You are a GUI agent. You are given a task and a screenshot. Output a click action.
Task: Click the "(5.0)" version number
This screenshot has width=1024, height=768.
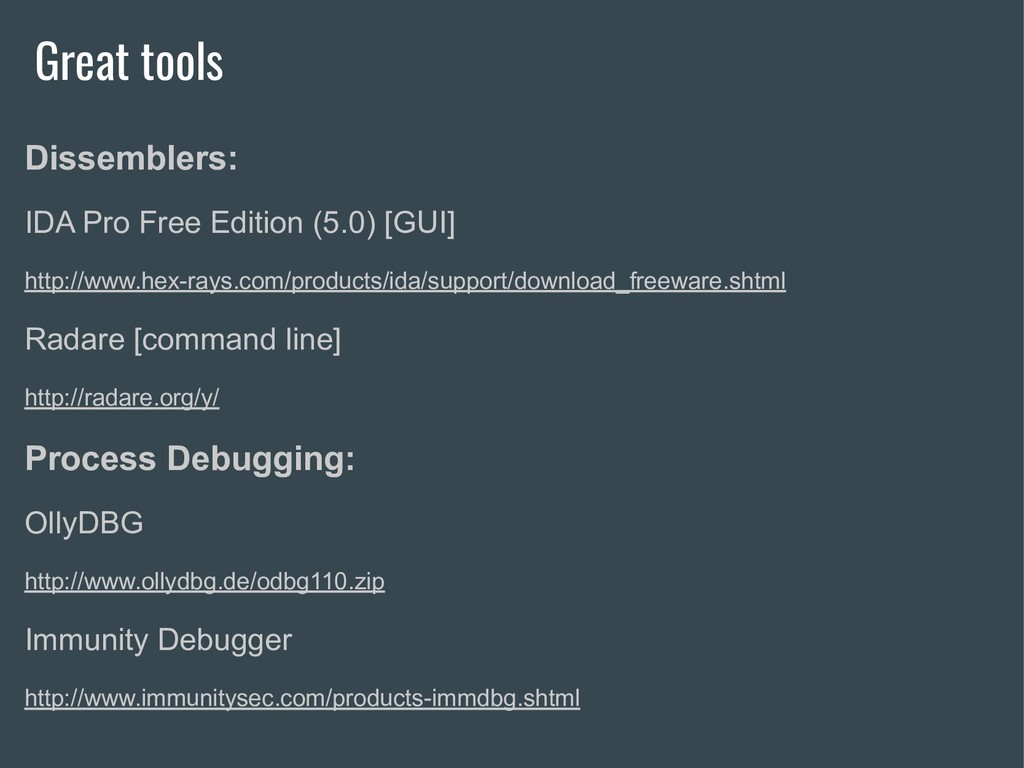click(x=344, y=223)
